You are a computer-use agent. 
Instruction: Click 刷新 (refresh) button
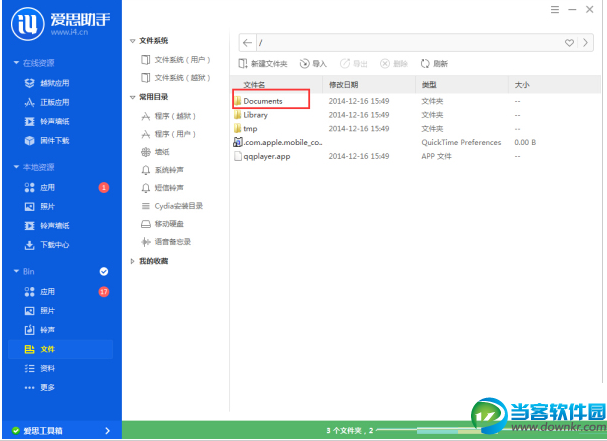(434, 63)
